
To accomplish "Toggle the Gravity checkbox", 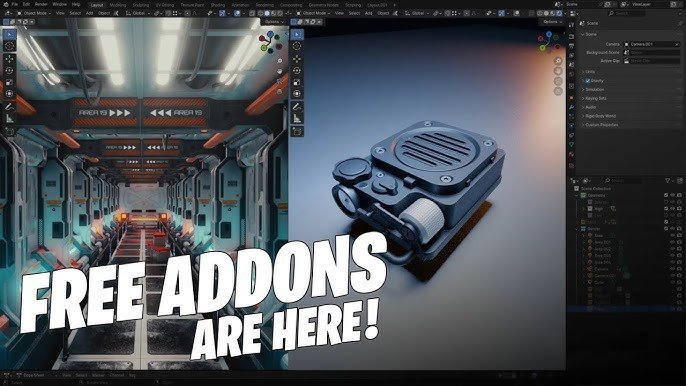I will 588,81.
